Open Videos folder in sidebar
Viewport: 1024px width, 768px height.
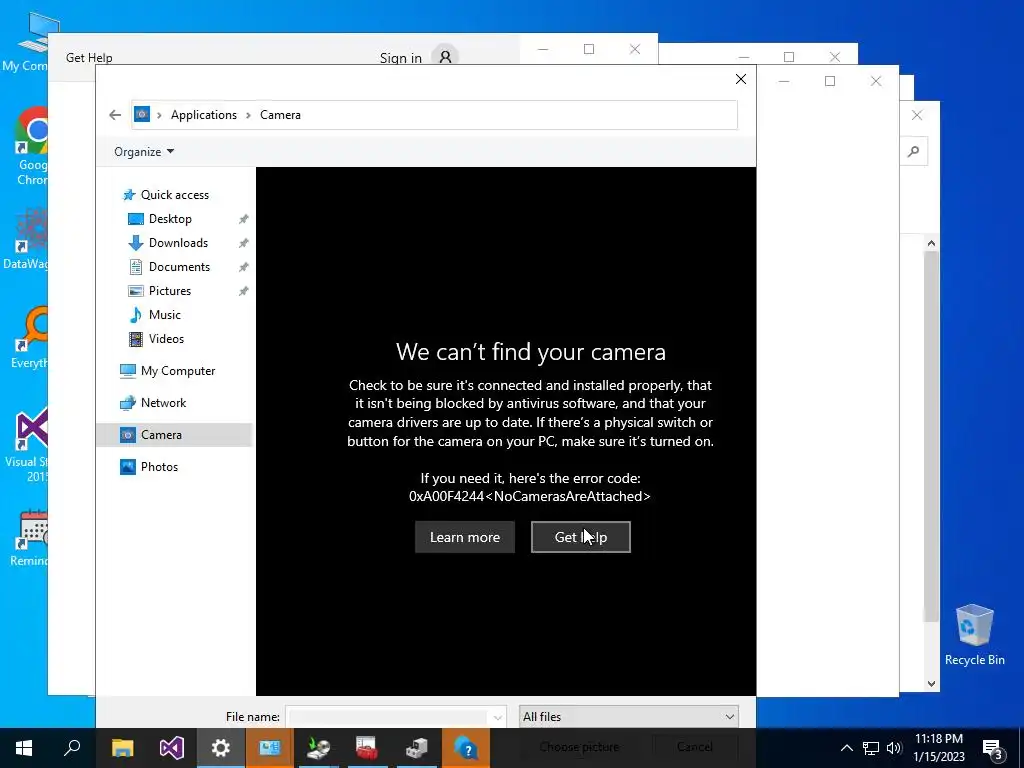(x=166, y=339)
